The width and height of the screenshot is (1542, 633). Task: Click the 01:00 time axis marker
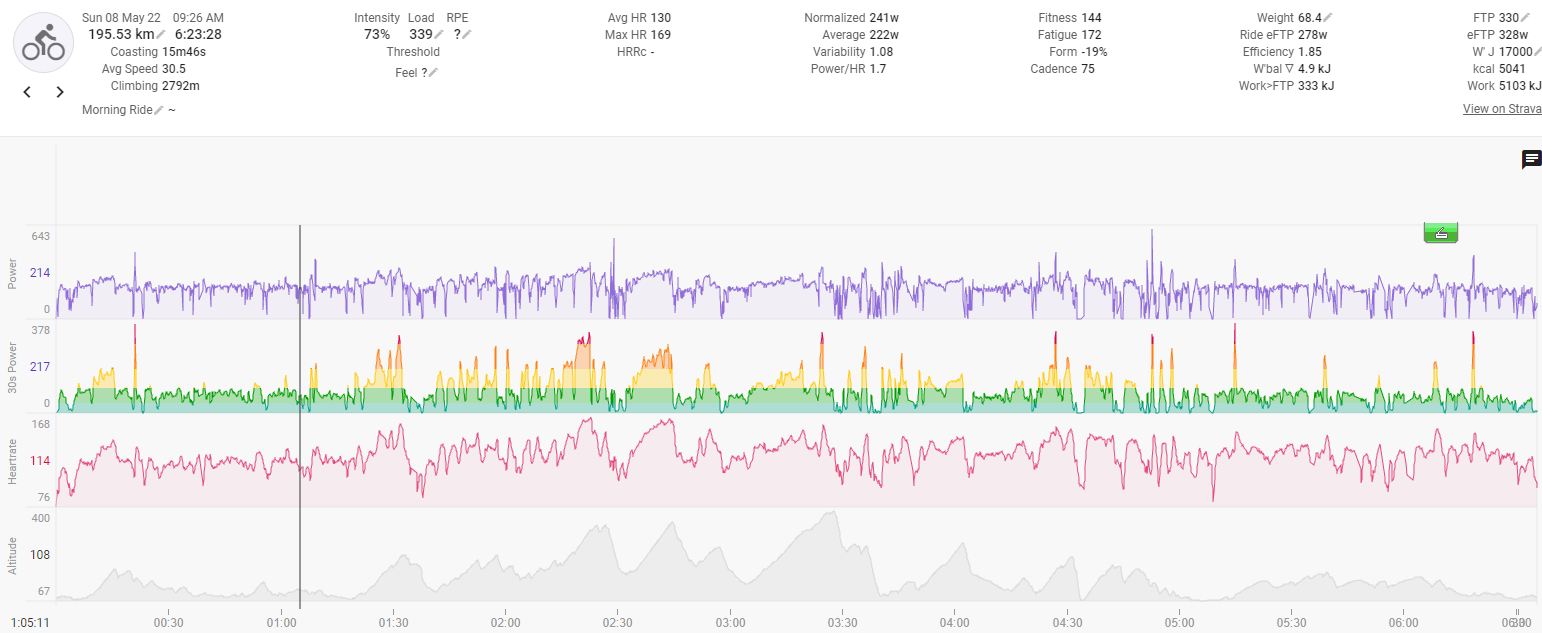point(281,622)
